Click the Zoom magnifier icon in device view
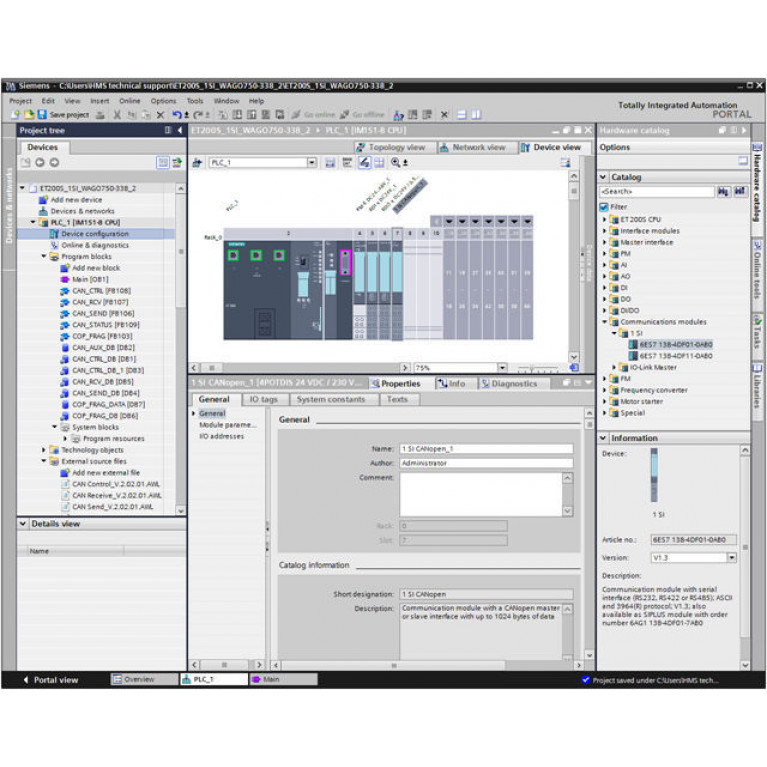This screenshot has width=767, height=767. pos(395,162)
